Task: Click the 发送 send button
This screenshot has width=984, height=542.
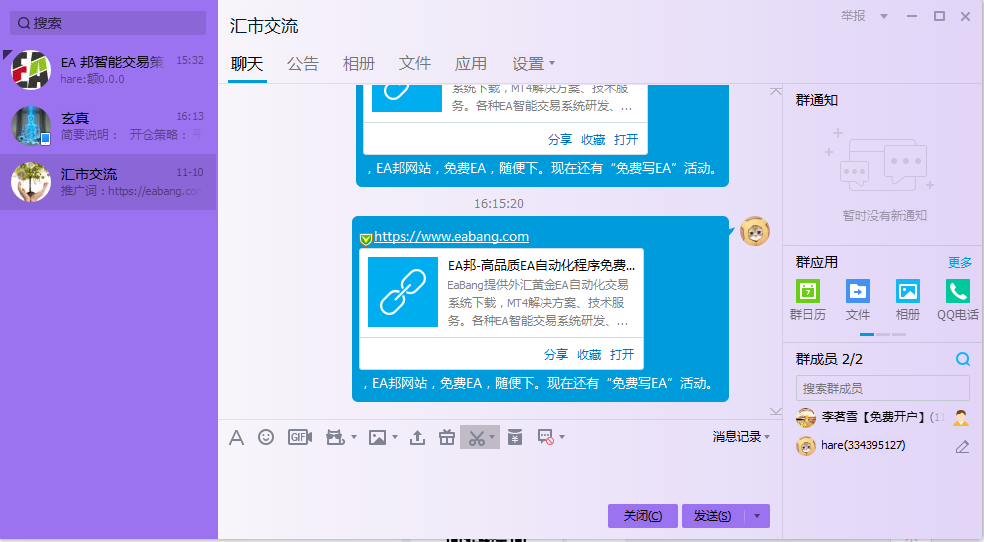Action: click(712, 516)
